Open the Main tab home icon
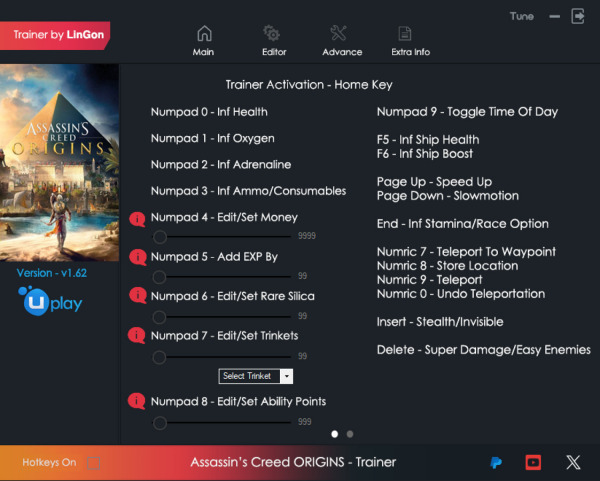Screen dimensions: 600x481 coord(204,33)
